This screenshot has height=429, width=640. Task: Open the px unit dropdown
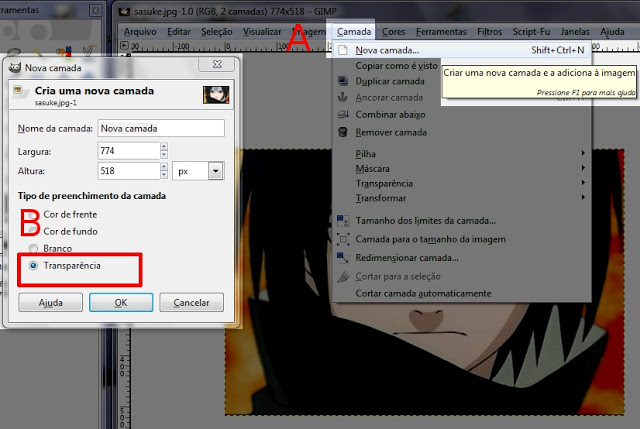click(x=214, y=171)
